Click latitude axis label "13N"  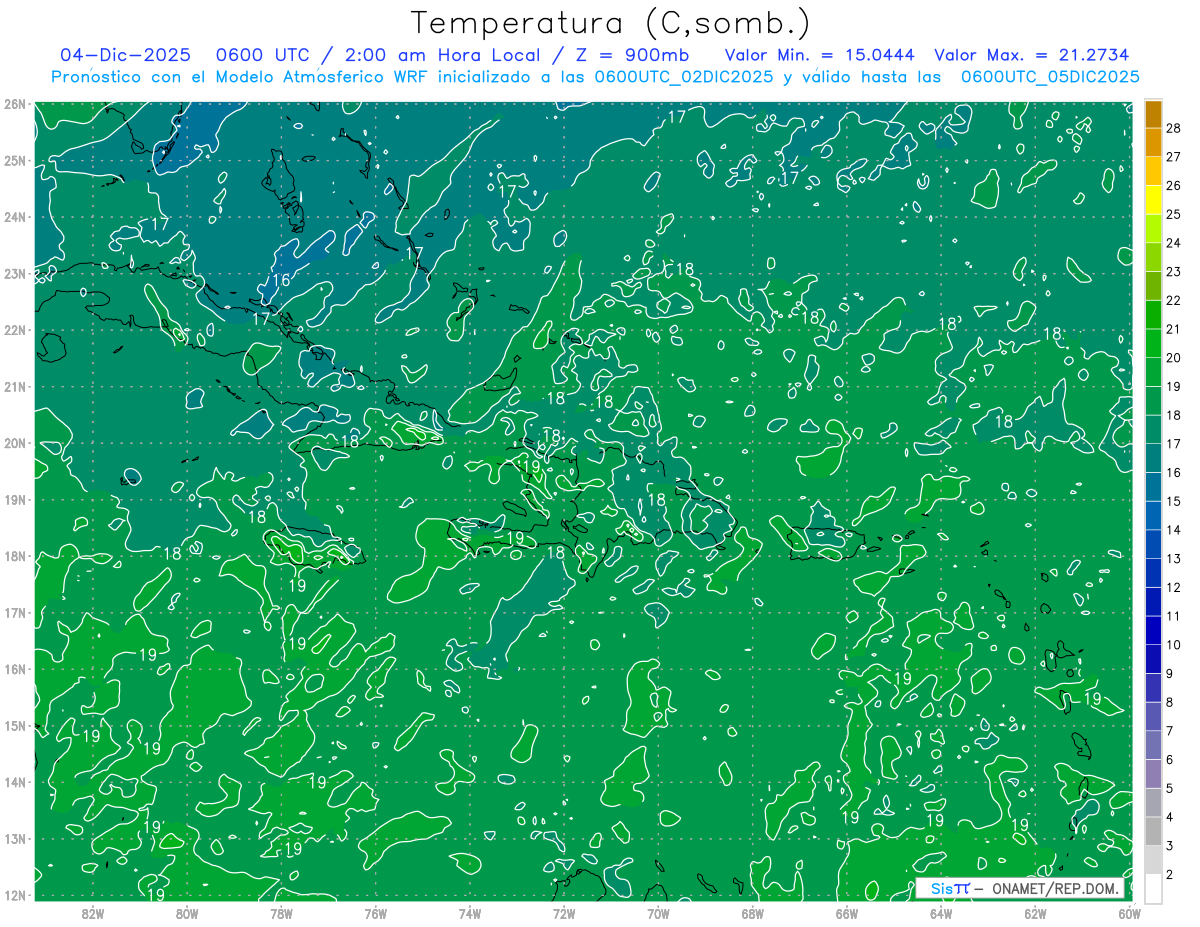(x=14, y=839)
